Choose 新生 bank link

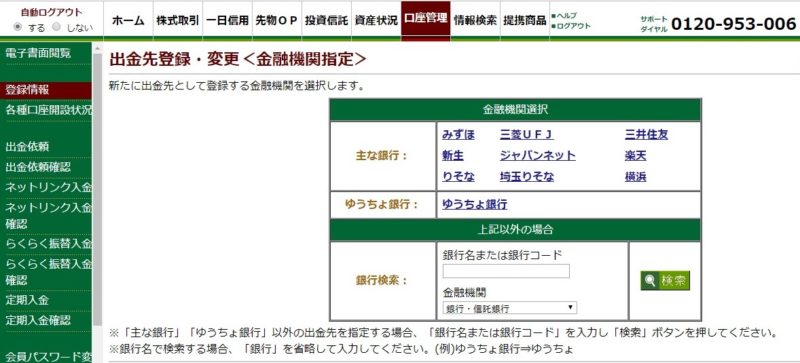(453, 156)
